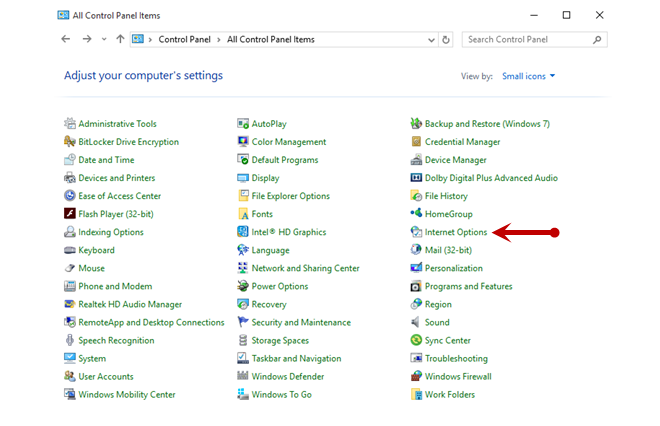The height and width of the screenshot is (426, 660).
Task: Open the Language link
Action: point(271,250)
